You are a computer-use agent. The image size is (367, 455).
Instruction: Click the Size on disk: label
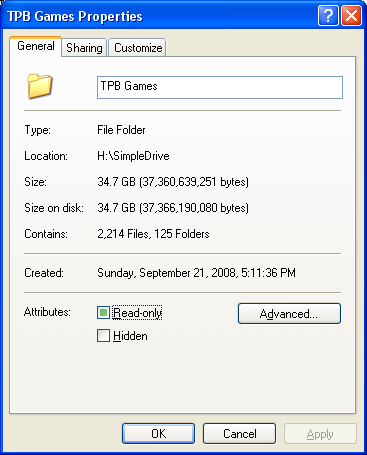(54, 208)
